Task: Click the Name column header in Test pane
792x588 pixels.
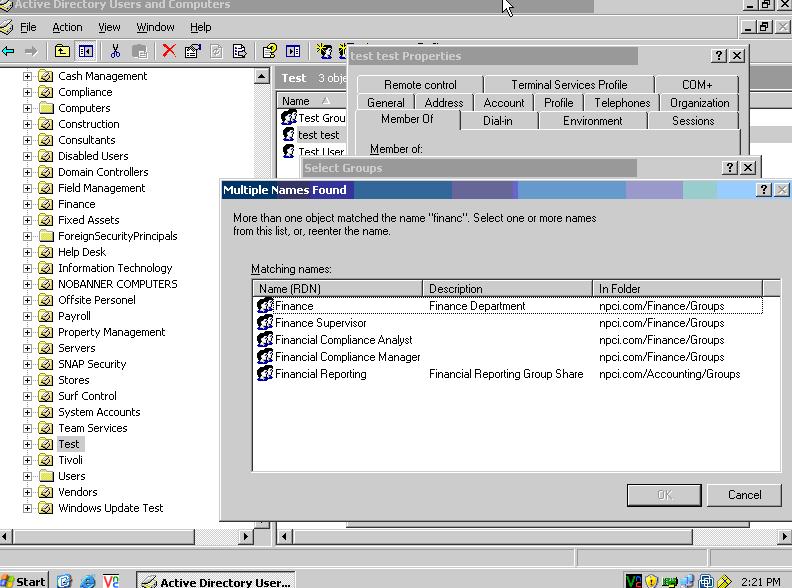Action: point(312,101)
